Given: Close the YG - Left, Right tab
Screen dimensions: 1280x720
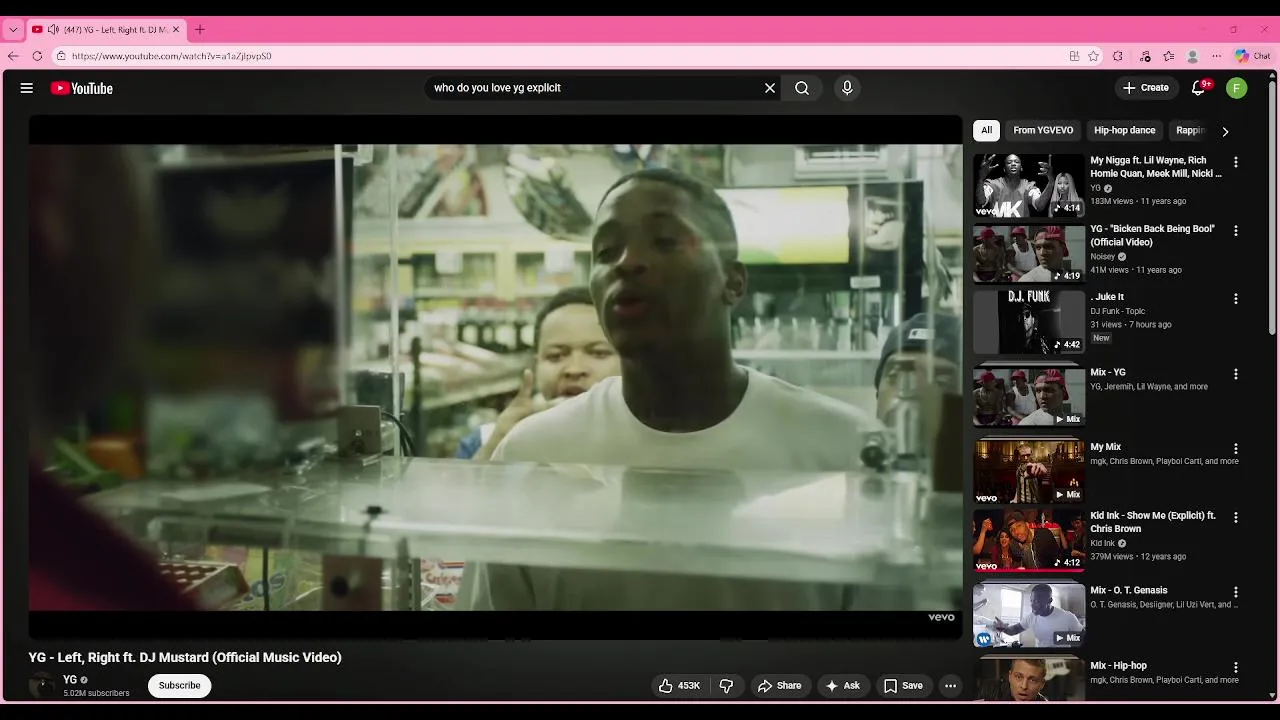Looking at the screenshot, I should (176, 30).
